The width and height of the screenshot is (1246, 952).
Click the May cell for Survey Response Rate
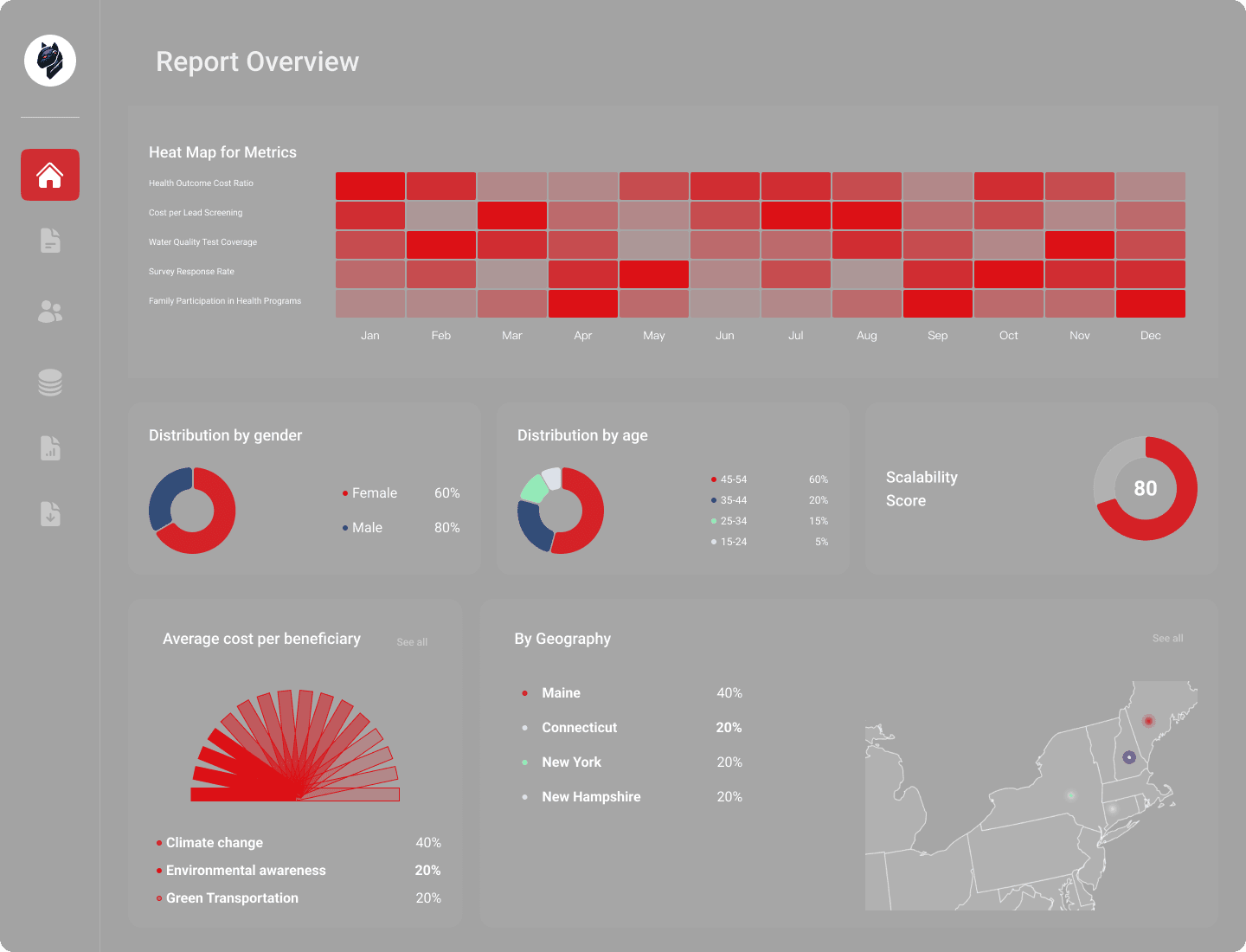(654, 274)
